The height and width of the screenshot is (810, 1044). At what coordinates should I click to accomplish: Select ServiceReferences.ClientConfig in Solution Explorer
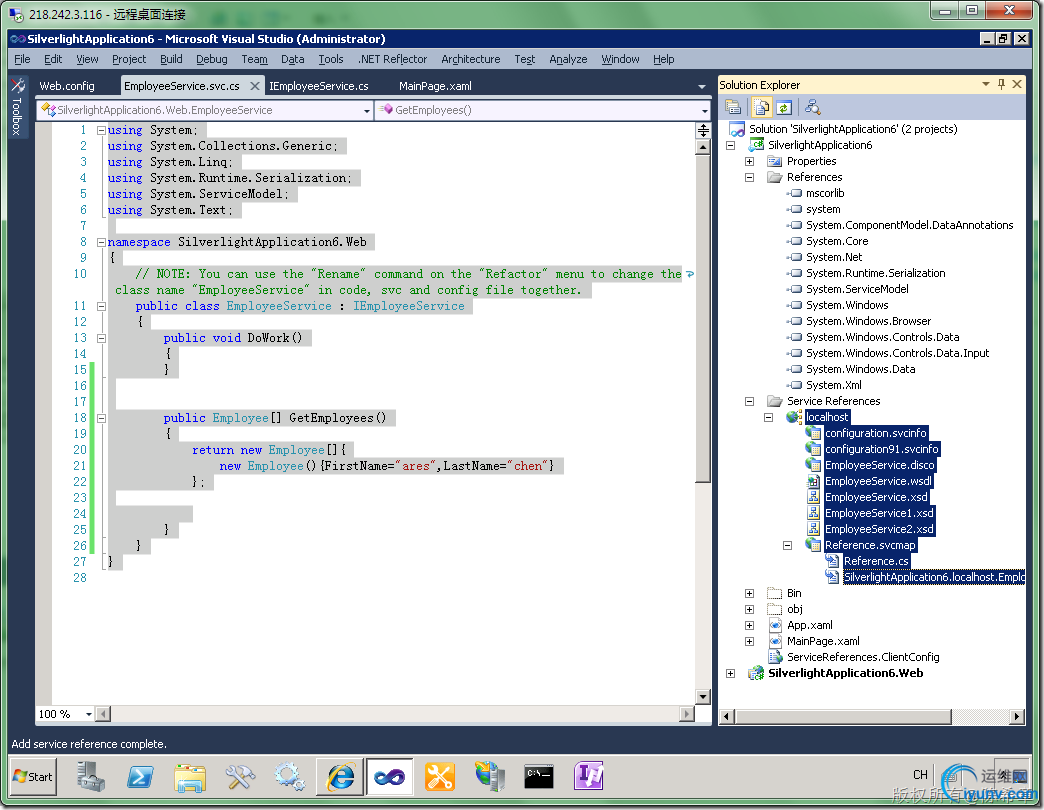pyautogui.click(x=863, y=657)
